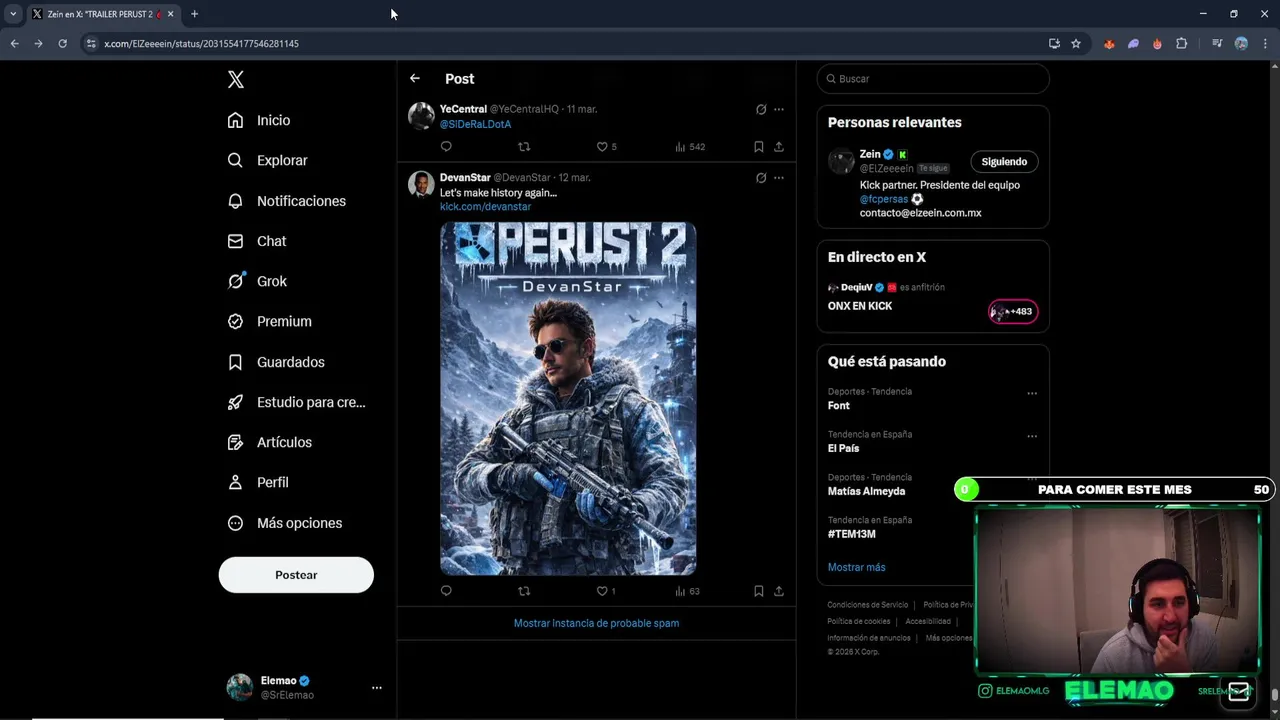
Task: Open the browser Extensions puzzle icon
Action: (x=1181, y=44)
